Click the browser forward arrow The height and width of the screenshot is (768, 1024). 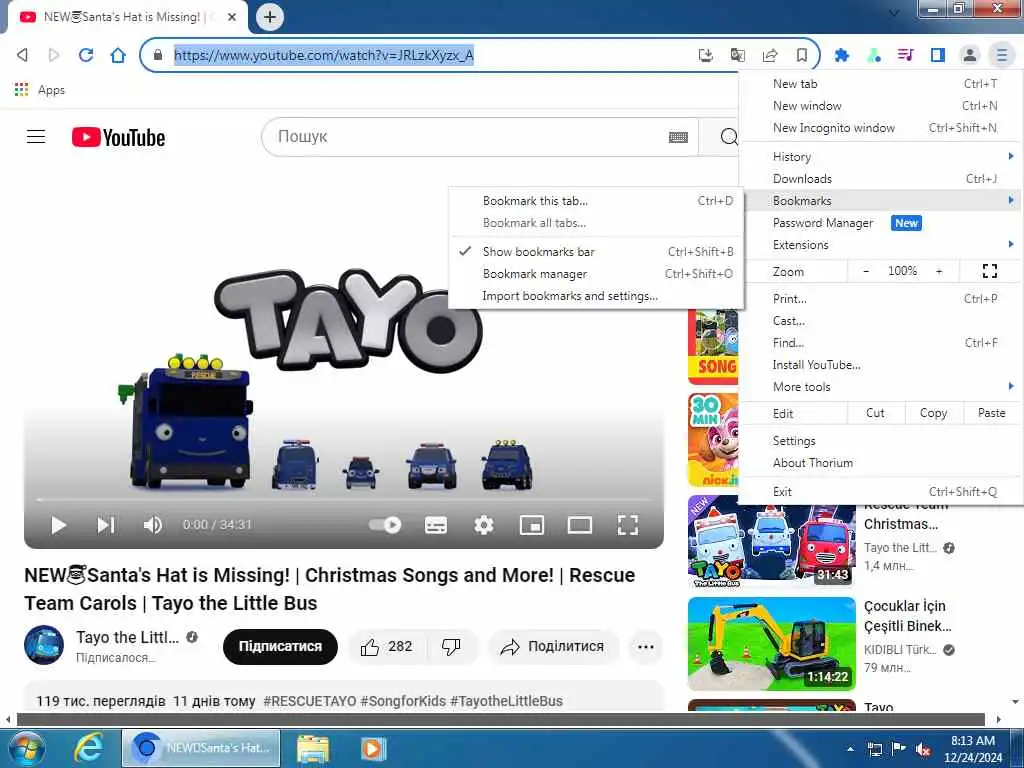click(x=54, y=55)
